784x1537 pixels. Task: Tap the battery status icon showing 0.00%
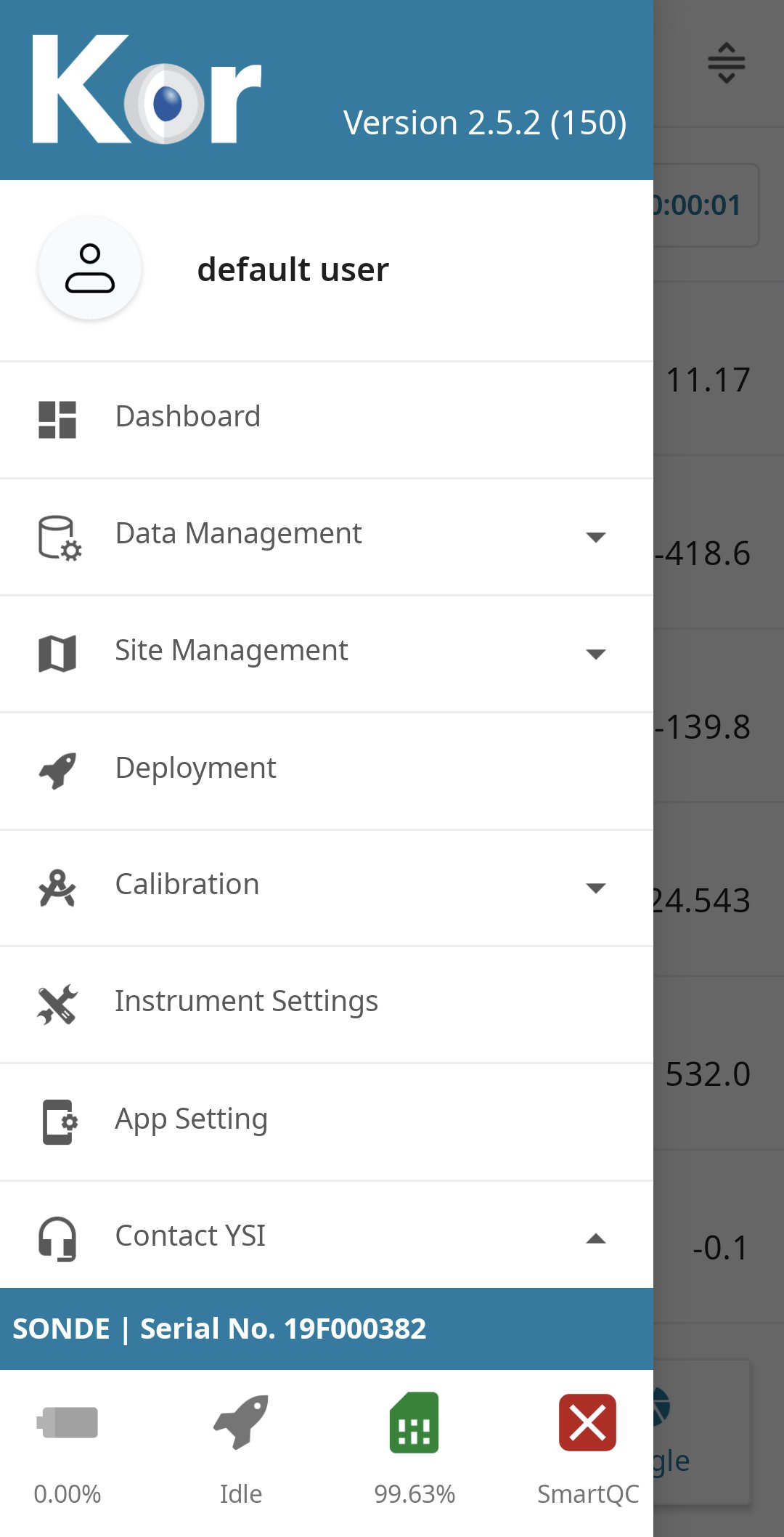[x=68, y=1422]
